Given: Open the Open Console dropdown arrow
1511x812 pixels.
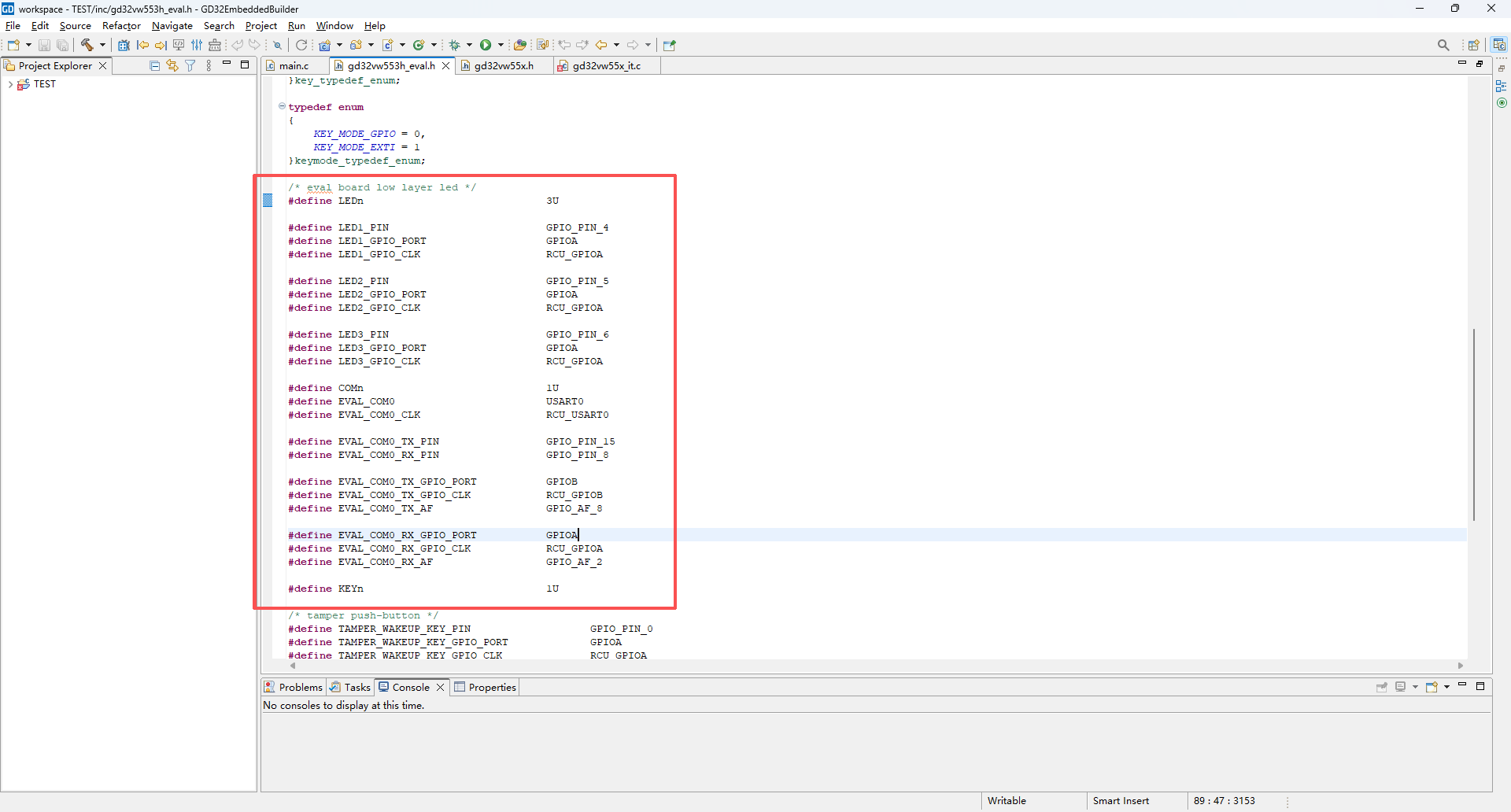Looking at the screenshot, I should [x=1446, y=687].
